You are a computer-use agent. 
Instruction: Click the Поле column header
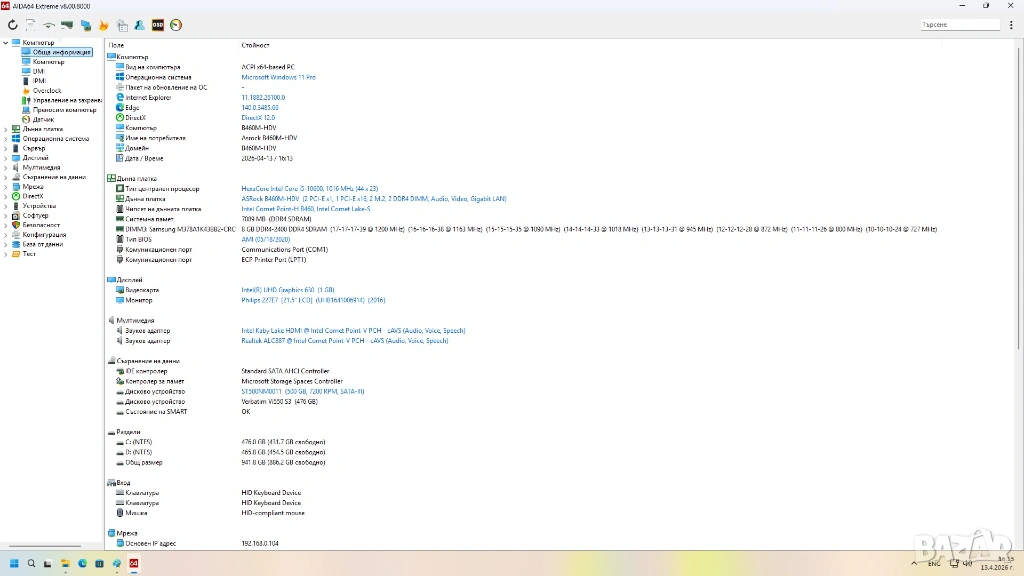116,45
